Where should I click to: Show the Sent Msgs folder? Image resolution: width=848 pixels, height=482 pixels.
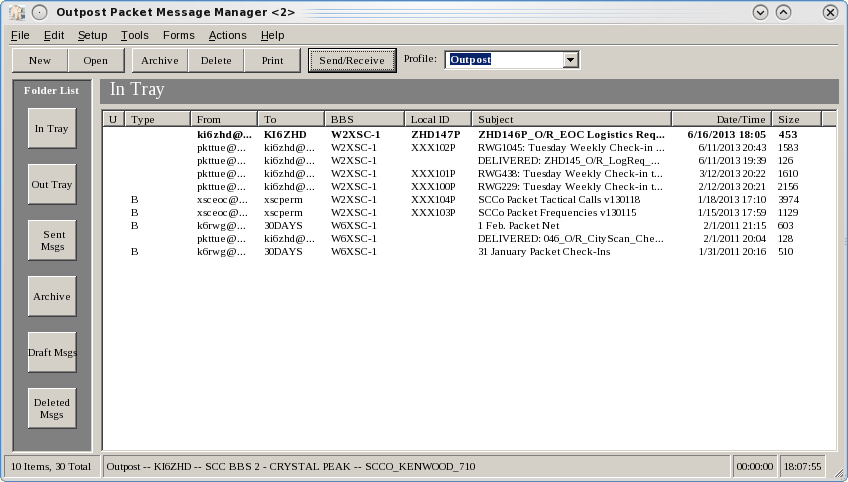click(x=51, y=241)
